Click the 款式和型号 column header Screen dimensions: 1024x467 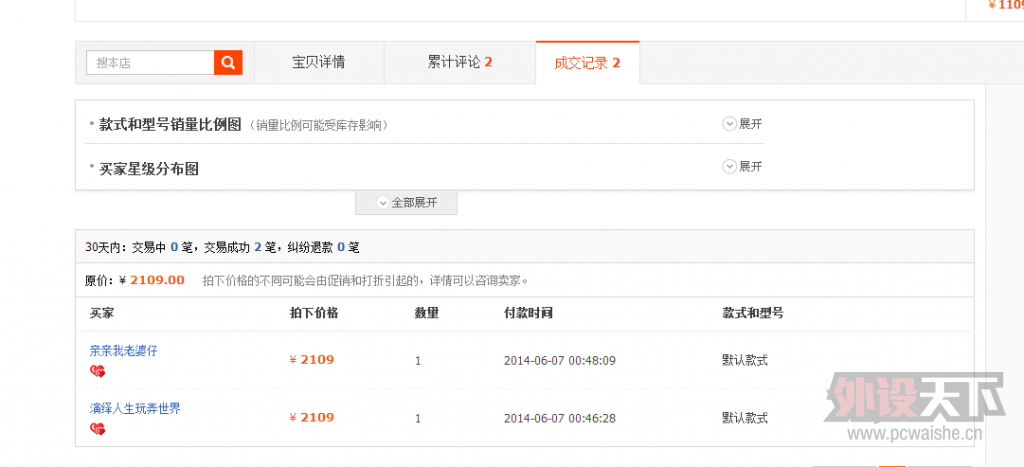tap(752, 313)
